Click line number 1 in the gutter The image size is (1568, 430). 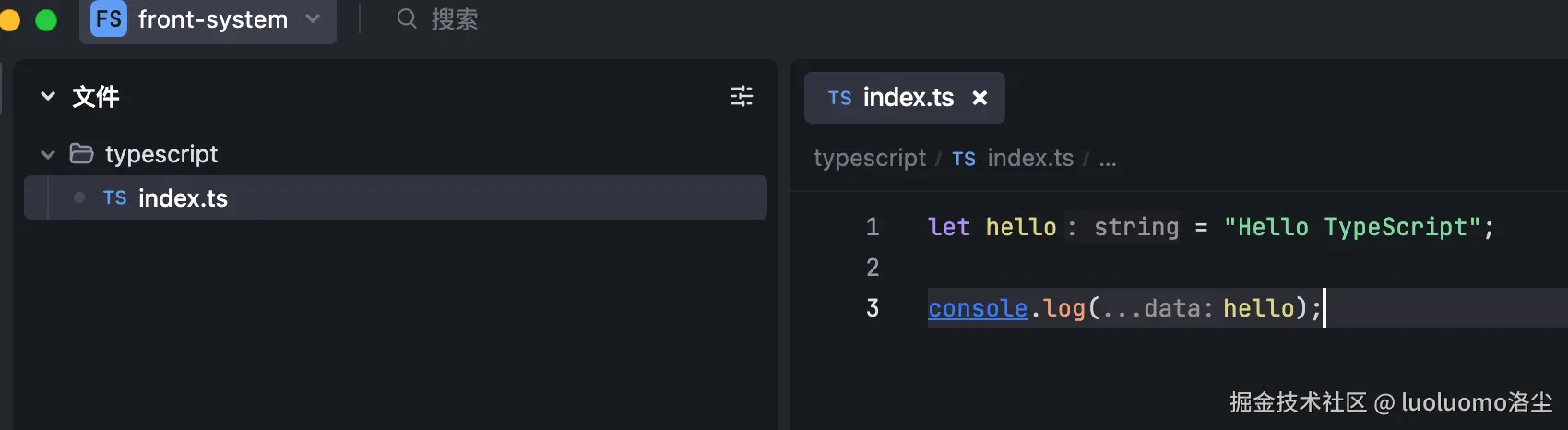[x=873, y=227]
